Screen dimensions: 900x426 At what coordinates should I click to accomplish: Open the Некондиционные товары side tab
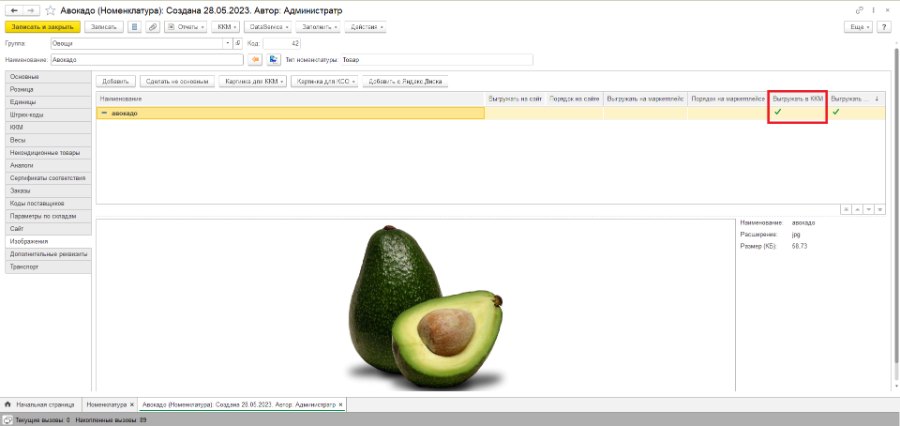[x=48, y=153]
